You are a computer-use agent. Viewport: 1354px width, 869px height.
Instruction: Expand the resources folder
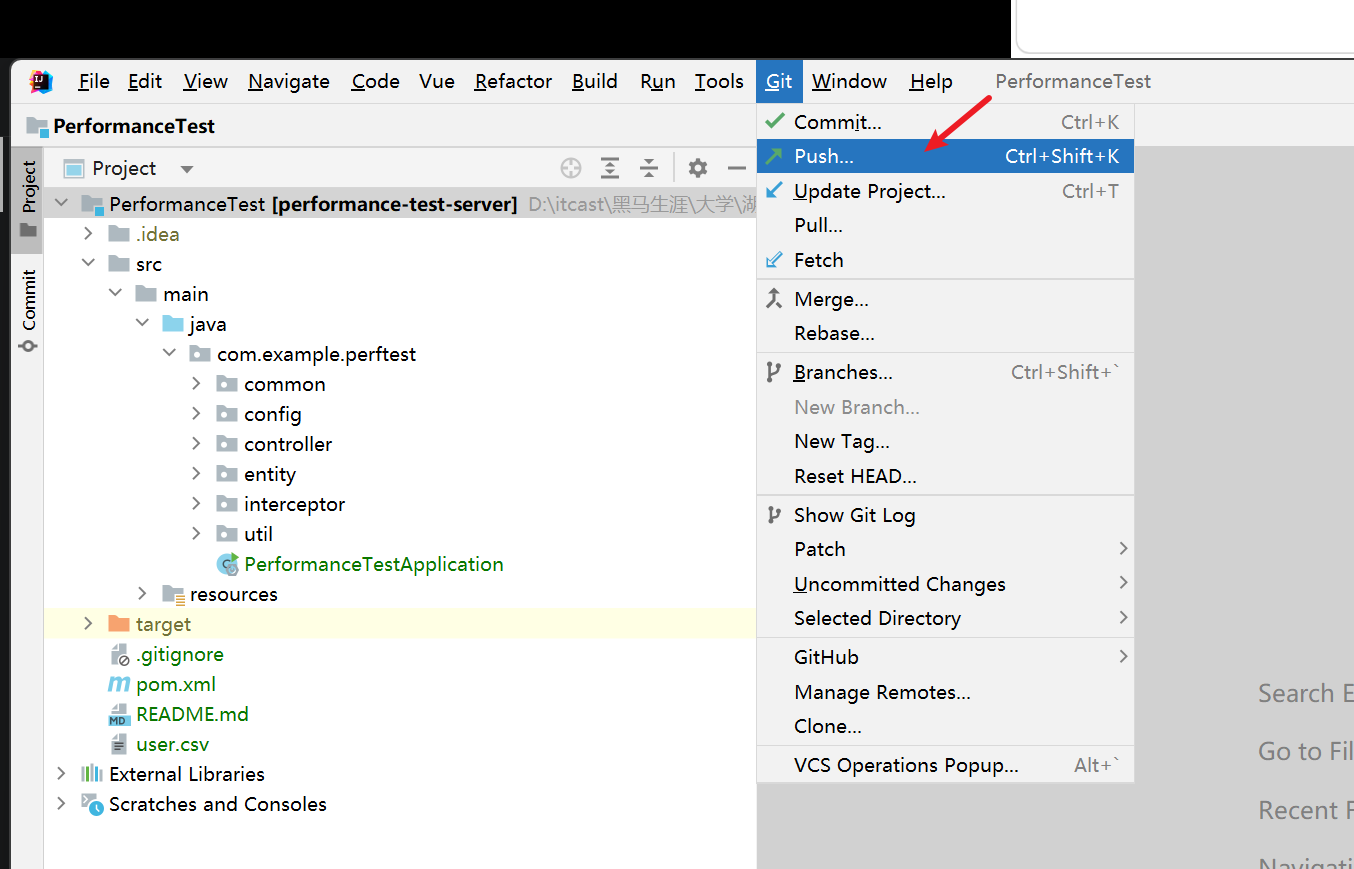(x=143, y=594)
